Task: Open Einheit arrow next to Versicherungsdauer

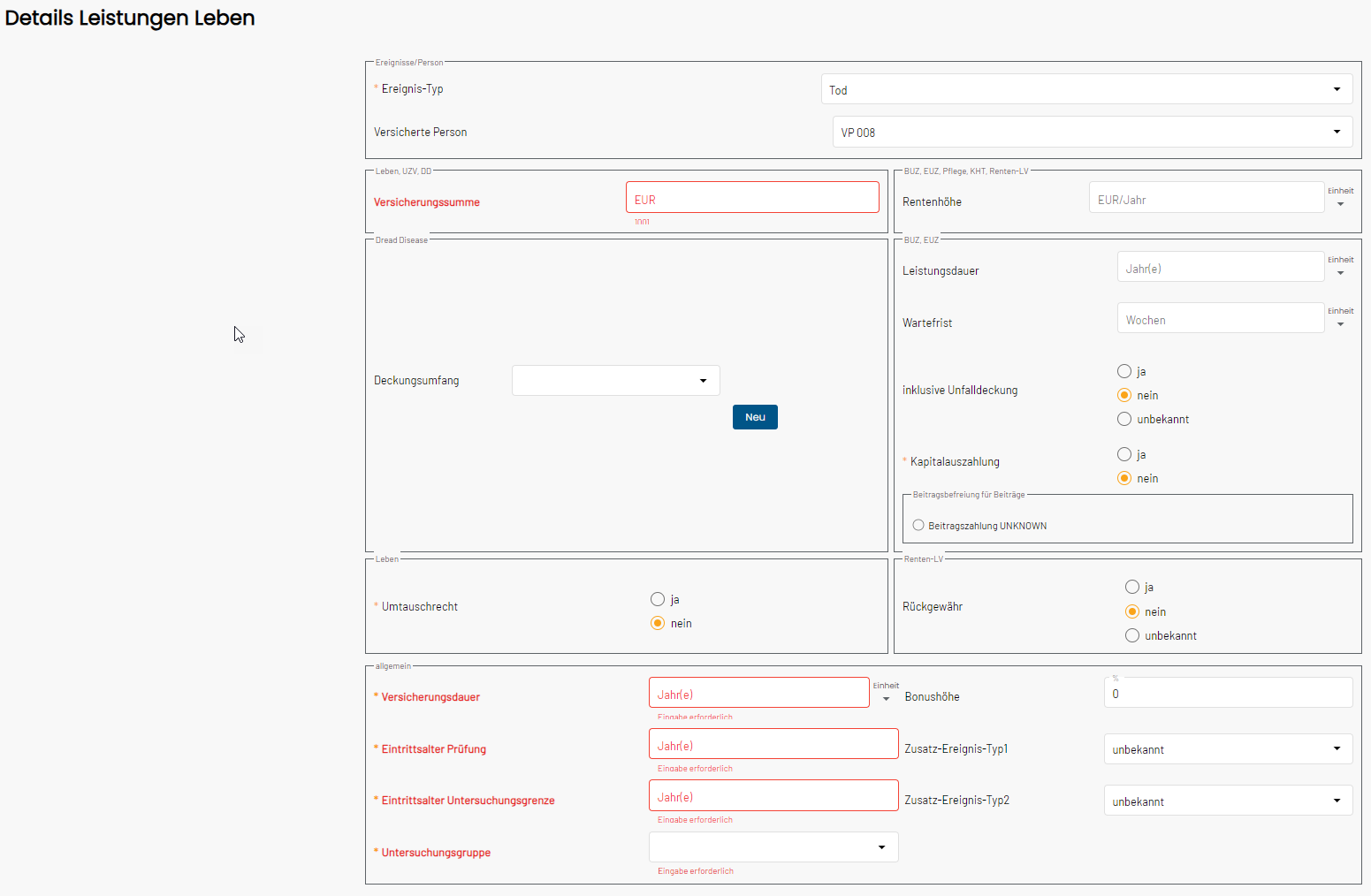Action: [x=886, y=699]
